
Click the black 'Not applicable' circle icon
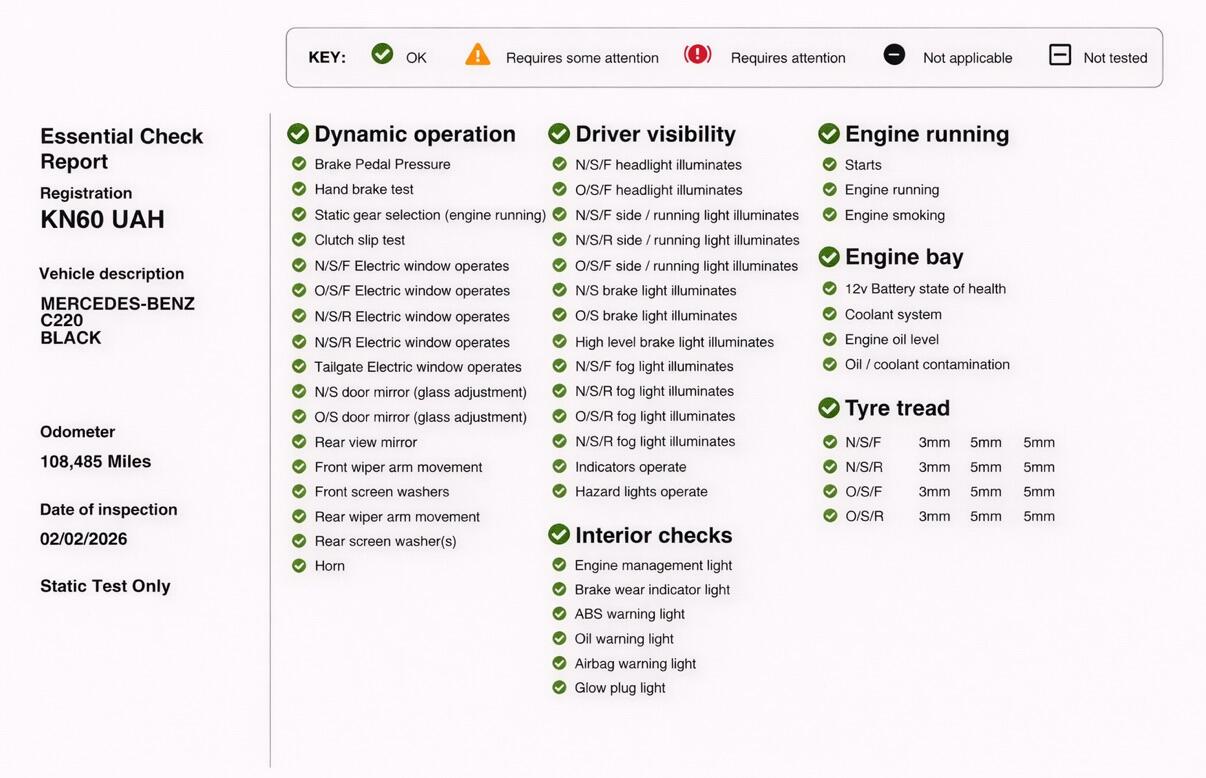[x=894, y=55]
